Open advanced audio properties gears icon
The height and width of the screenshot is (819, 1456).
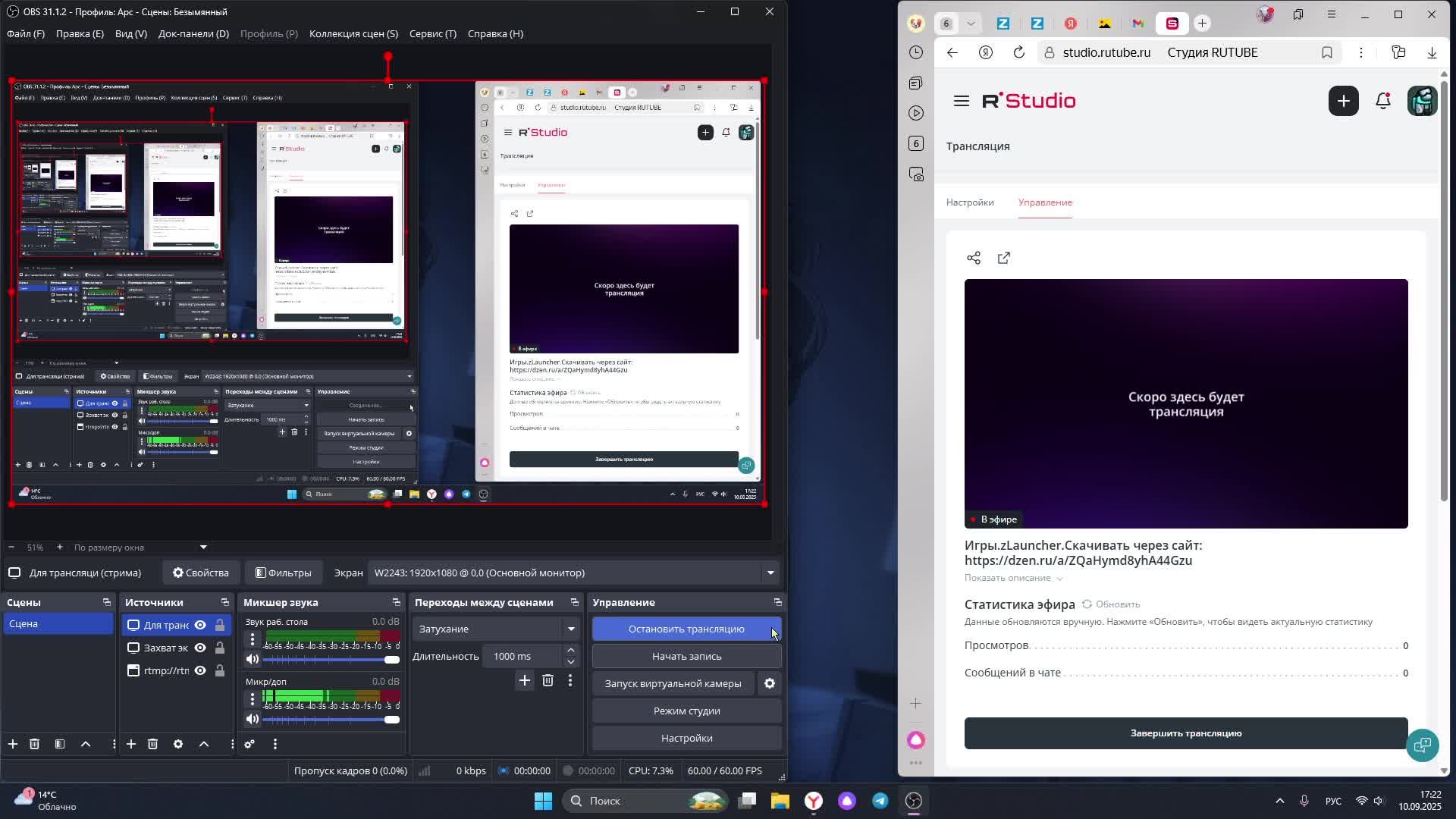[x=249, y=744]
